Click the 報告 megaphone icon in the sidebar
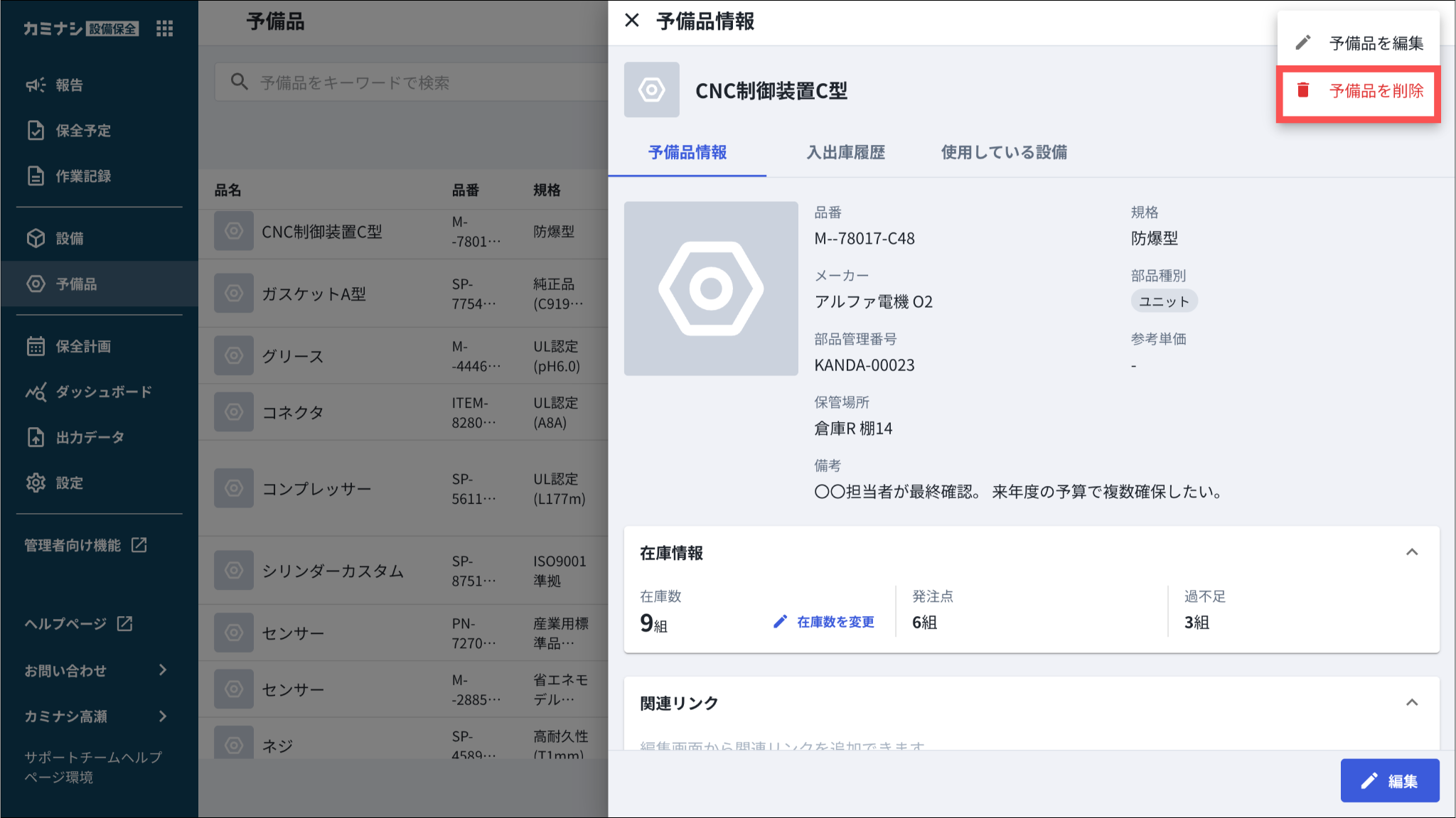Image resolution: width=1456 pixels, height=818 pixels. click(36, 85)
